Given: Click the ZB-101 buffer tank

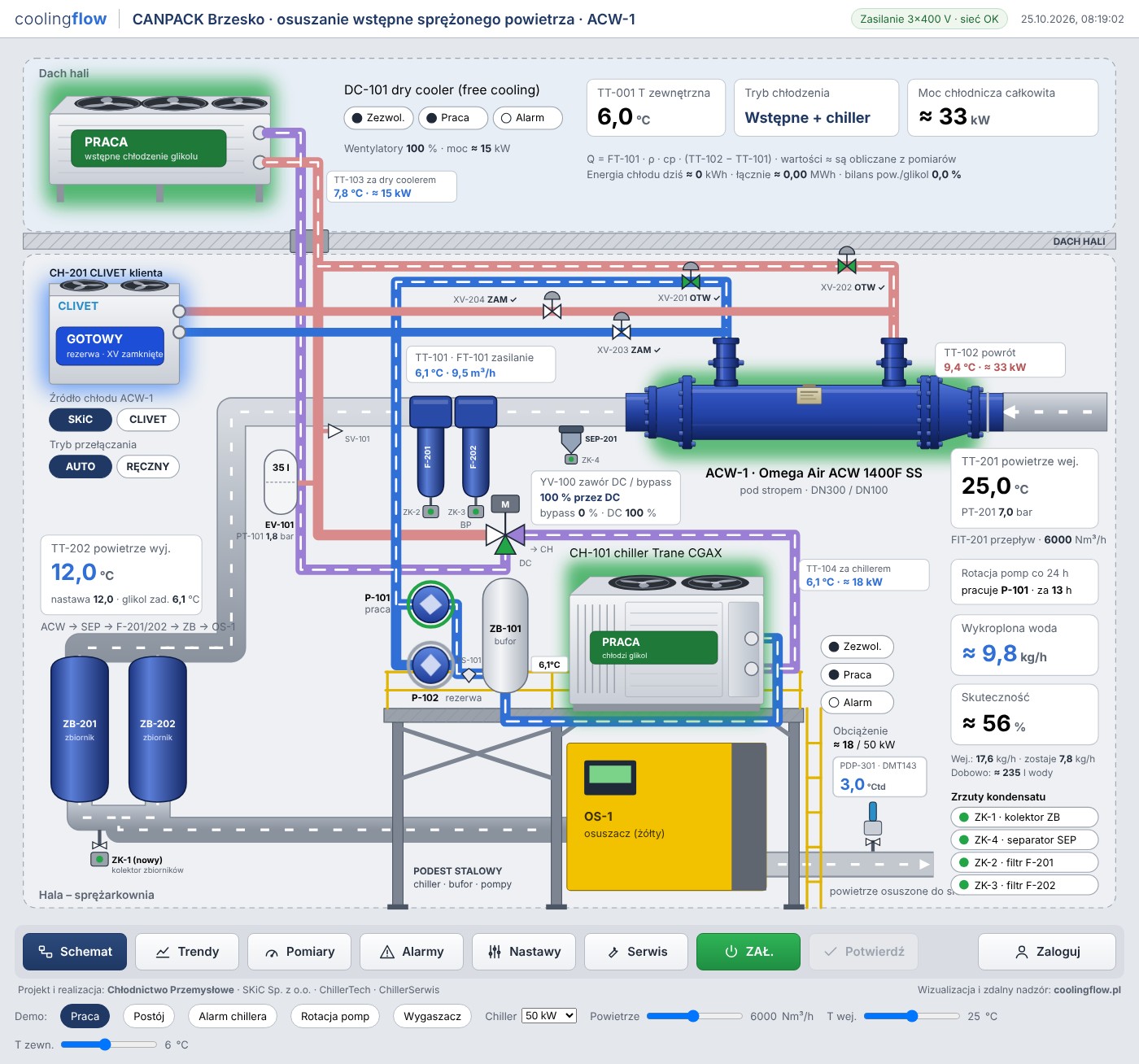Looking at the screenshot, I should click(505, 636).
